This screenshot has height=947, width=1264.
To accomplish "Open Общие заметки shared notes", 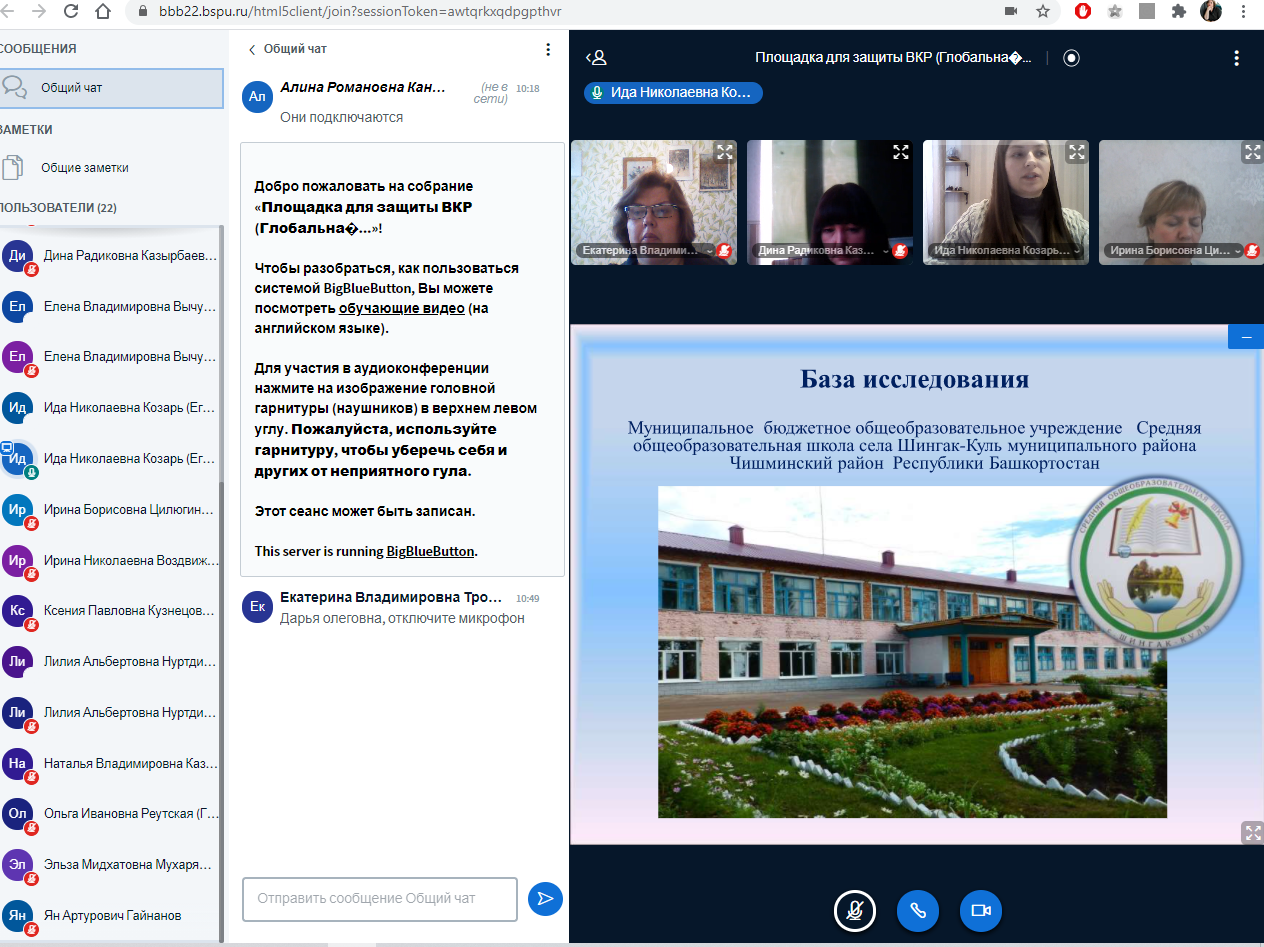I will point(85,168).
